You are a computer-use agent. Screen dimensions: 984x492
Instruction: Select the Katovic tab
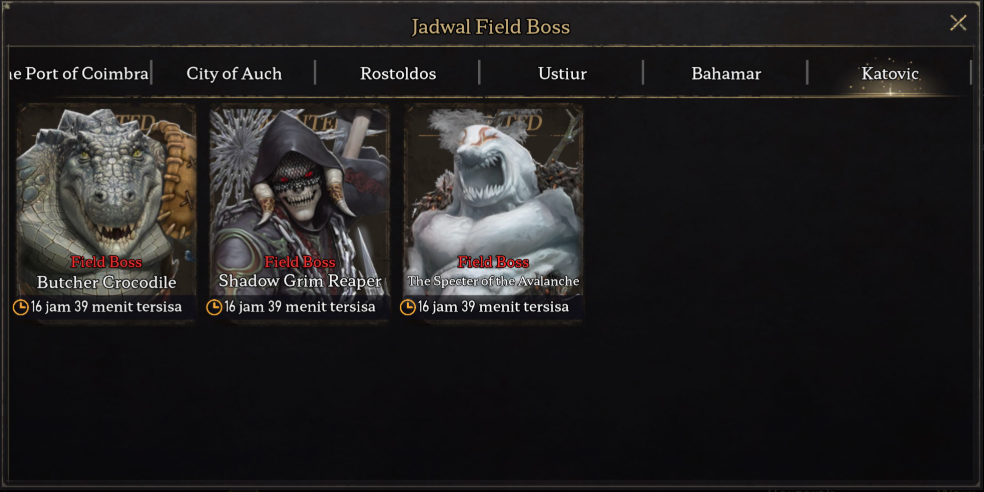(x=890, y=73)
